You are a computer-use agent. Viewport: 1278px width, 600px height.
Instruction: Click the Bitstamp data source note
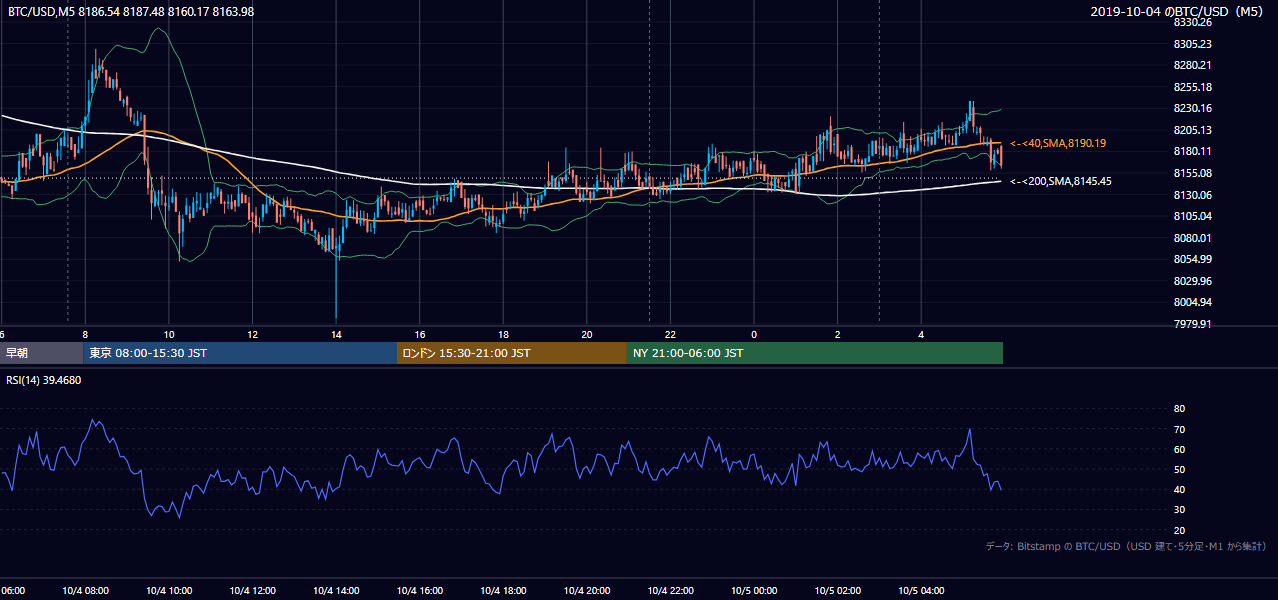click(1126, 546)
